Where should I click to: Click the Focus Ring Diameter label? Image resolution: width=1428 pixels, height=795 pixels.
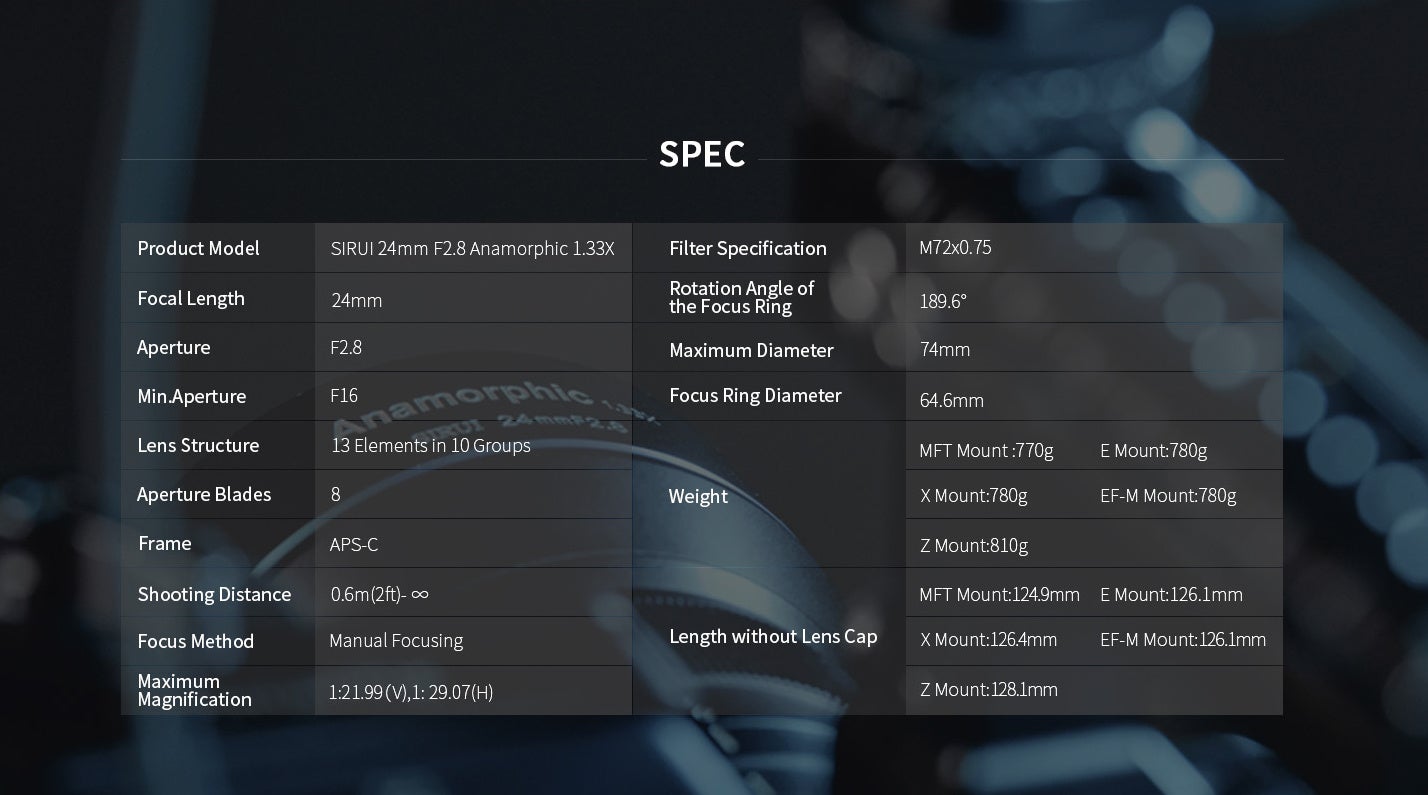pyautogui.click(x=755, y=395)
